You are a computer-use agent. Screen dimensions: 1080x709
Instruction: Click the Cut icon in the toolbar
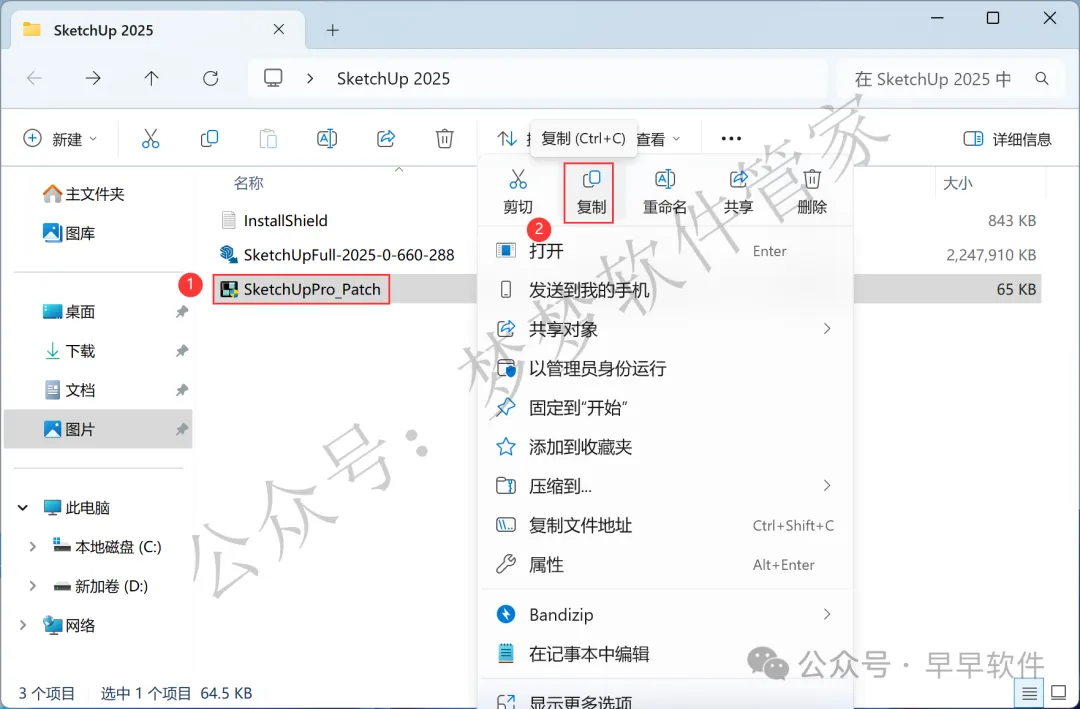click(x=150, y=138)
